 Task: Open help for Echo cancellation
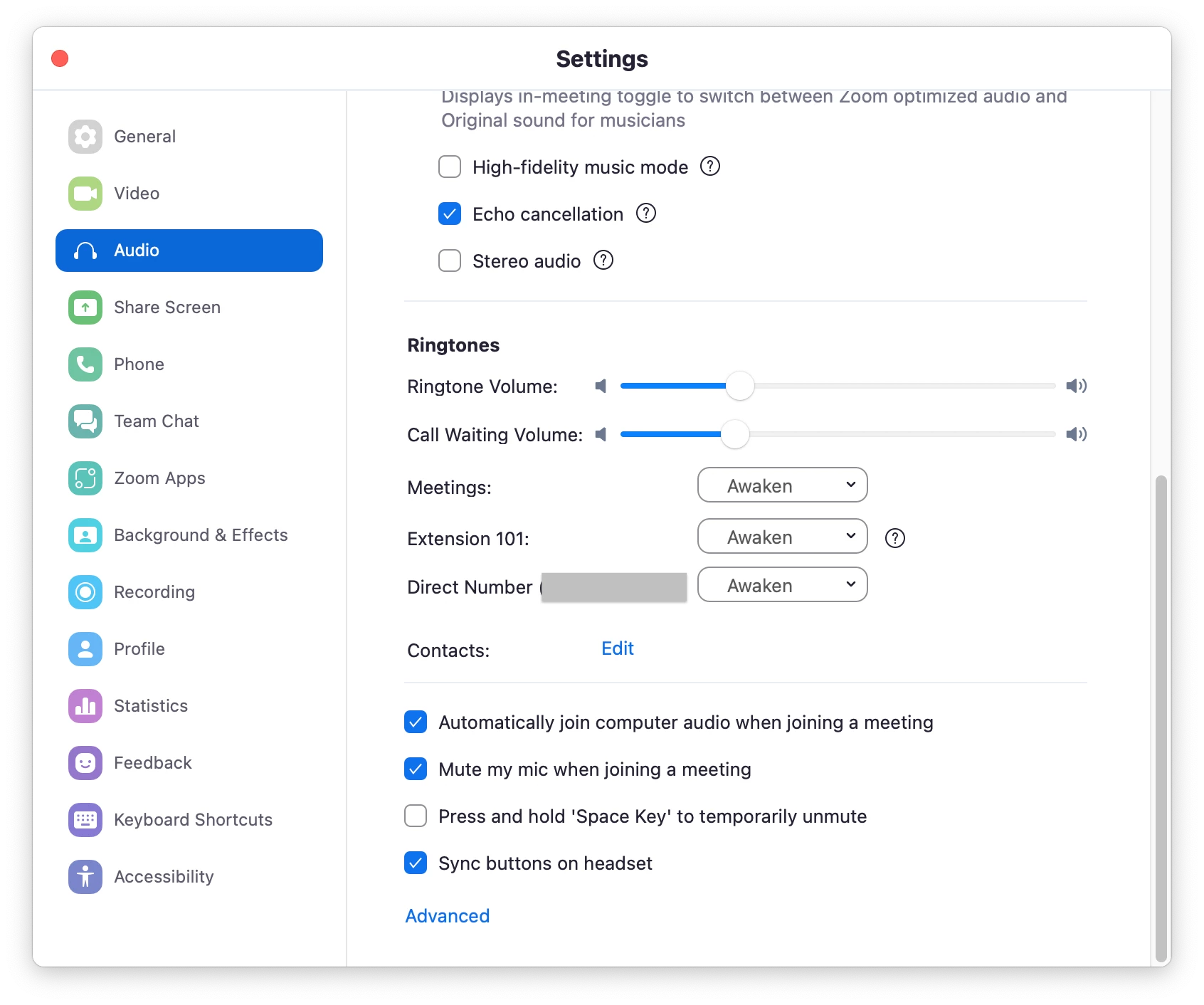click(x=646, y=214)
